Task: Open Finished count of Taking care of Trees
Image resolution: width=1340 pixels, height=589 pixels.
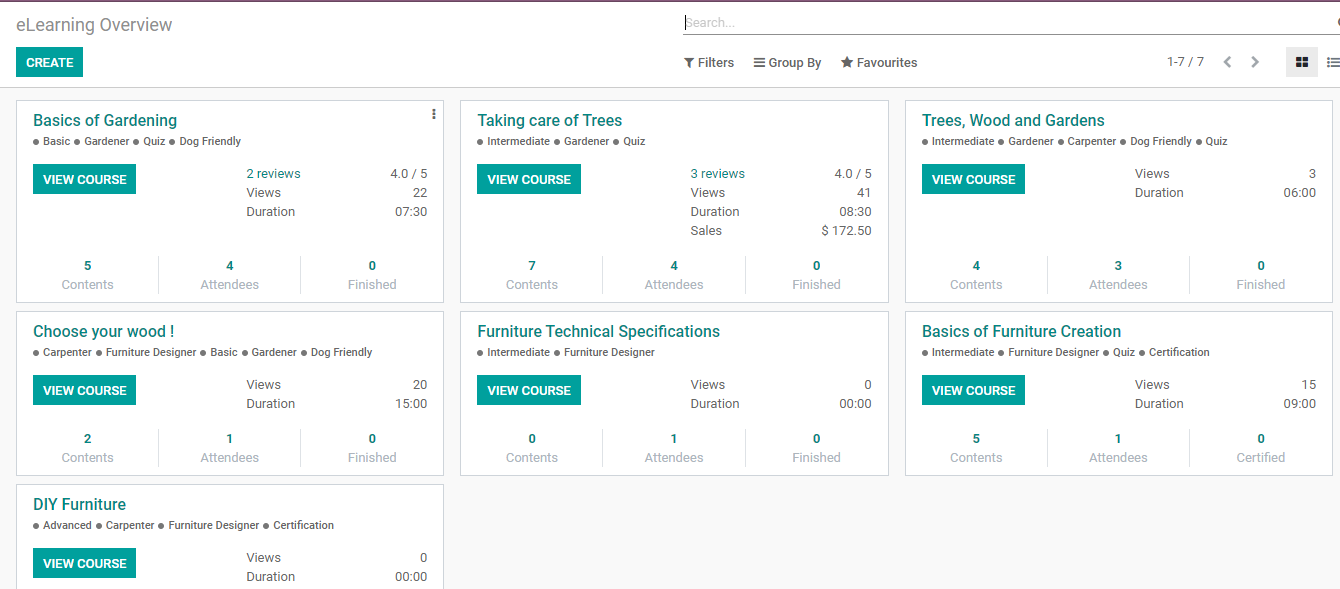Action: pyautogui.click(x=816, y=275)
